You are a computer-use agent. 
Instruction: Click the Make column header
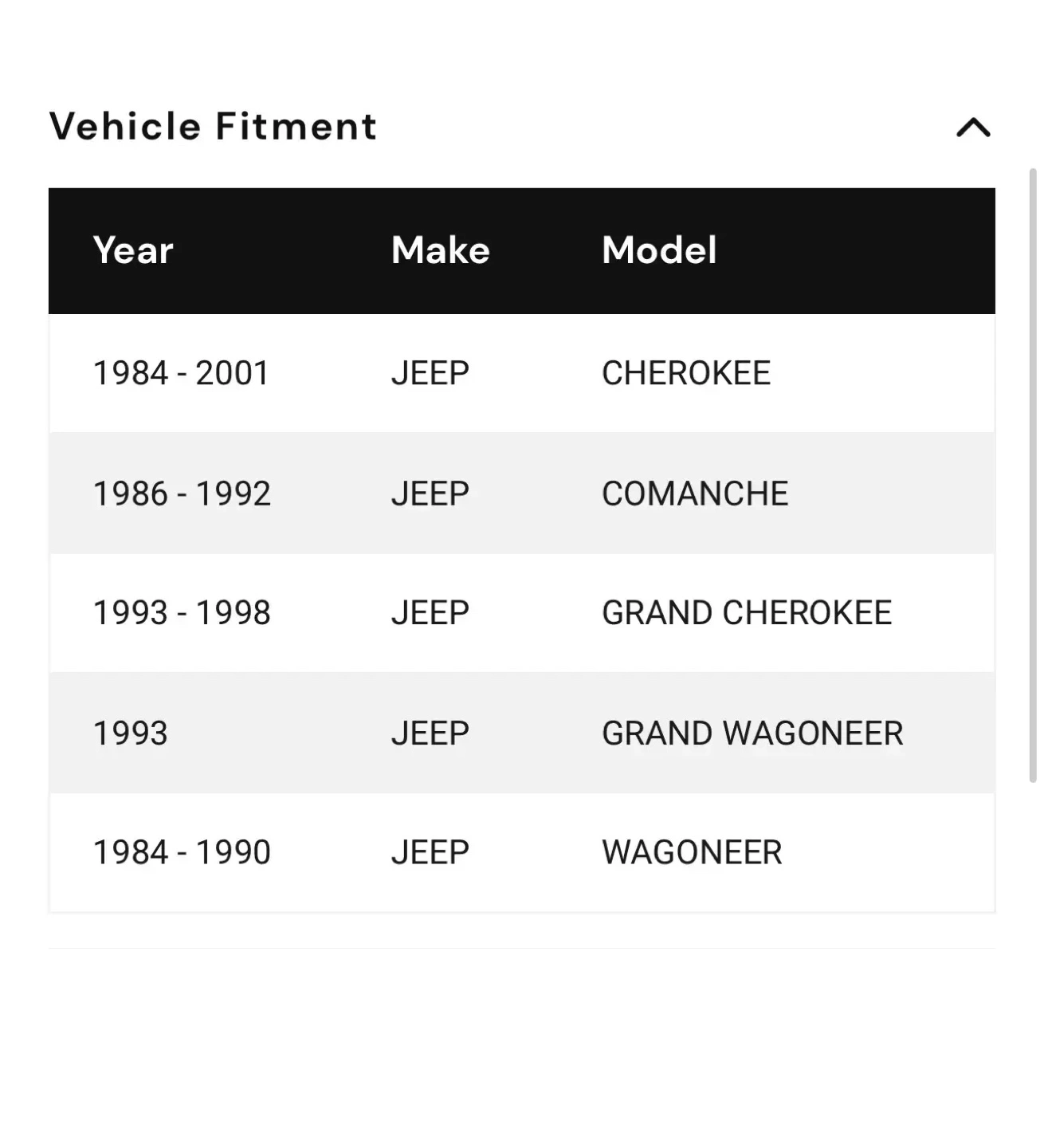click(440, 250)
